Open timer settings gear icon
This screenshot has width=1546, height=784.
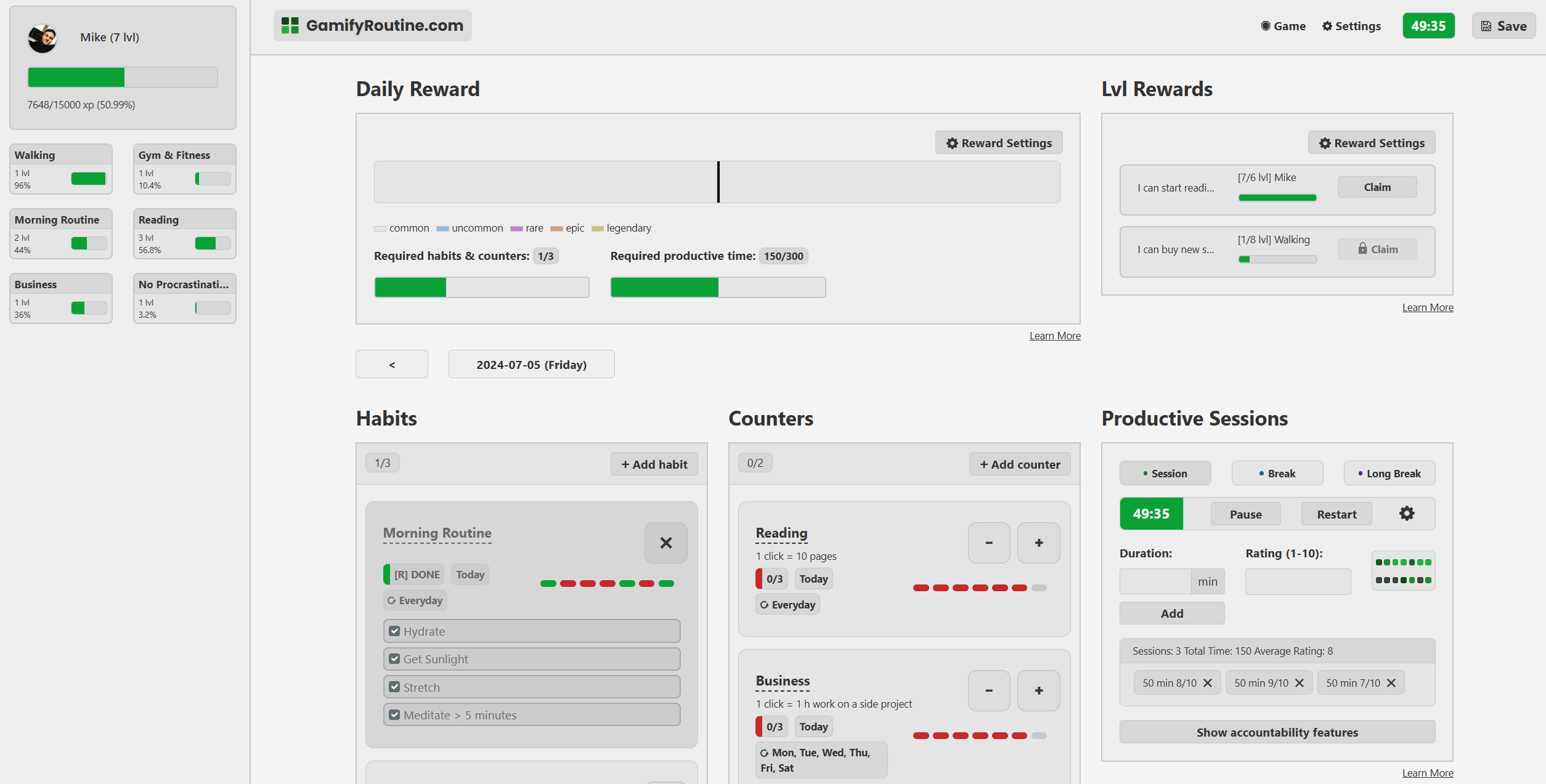[1407, 514]
